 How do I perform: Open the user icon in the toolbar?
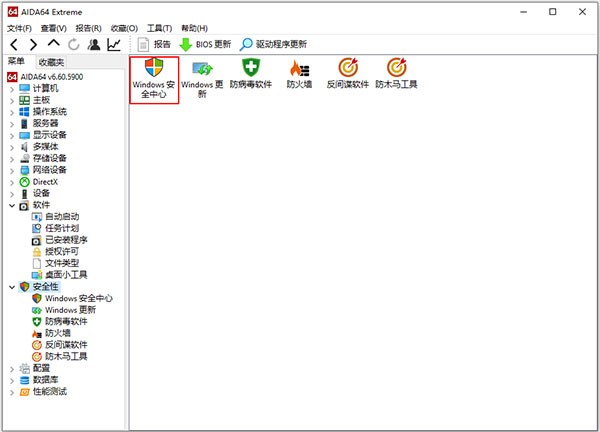94,45
